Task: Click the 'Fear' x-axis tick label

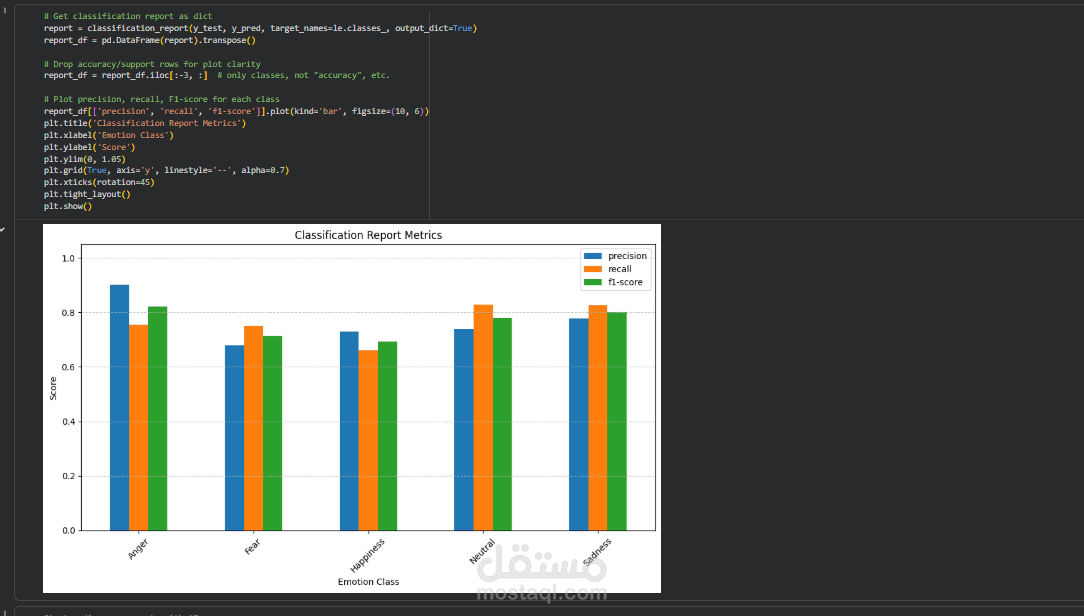Action: pos(252,546)
